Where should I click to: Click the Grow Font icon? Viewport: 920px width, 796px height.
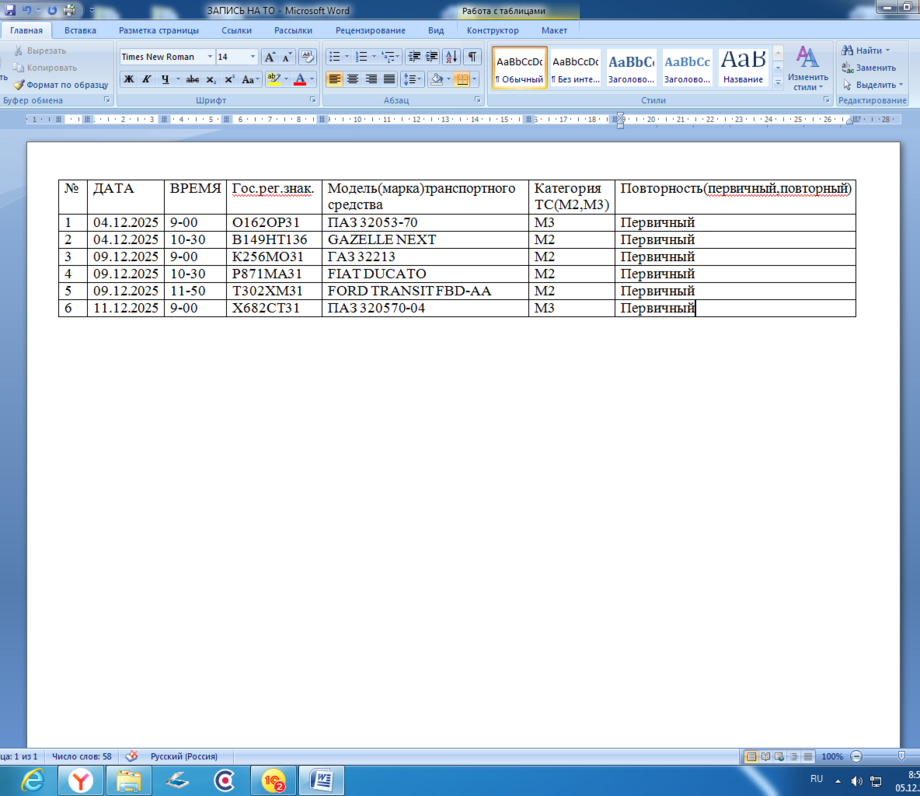pos(270,57)
